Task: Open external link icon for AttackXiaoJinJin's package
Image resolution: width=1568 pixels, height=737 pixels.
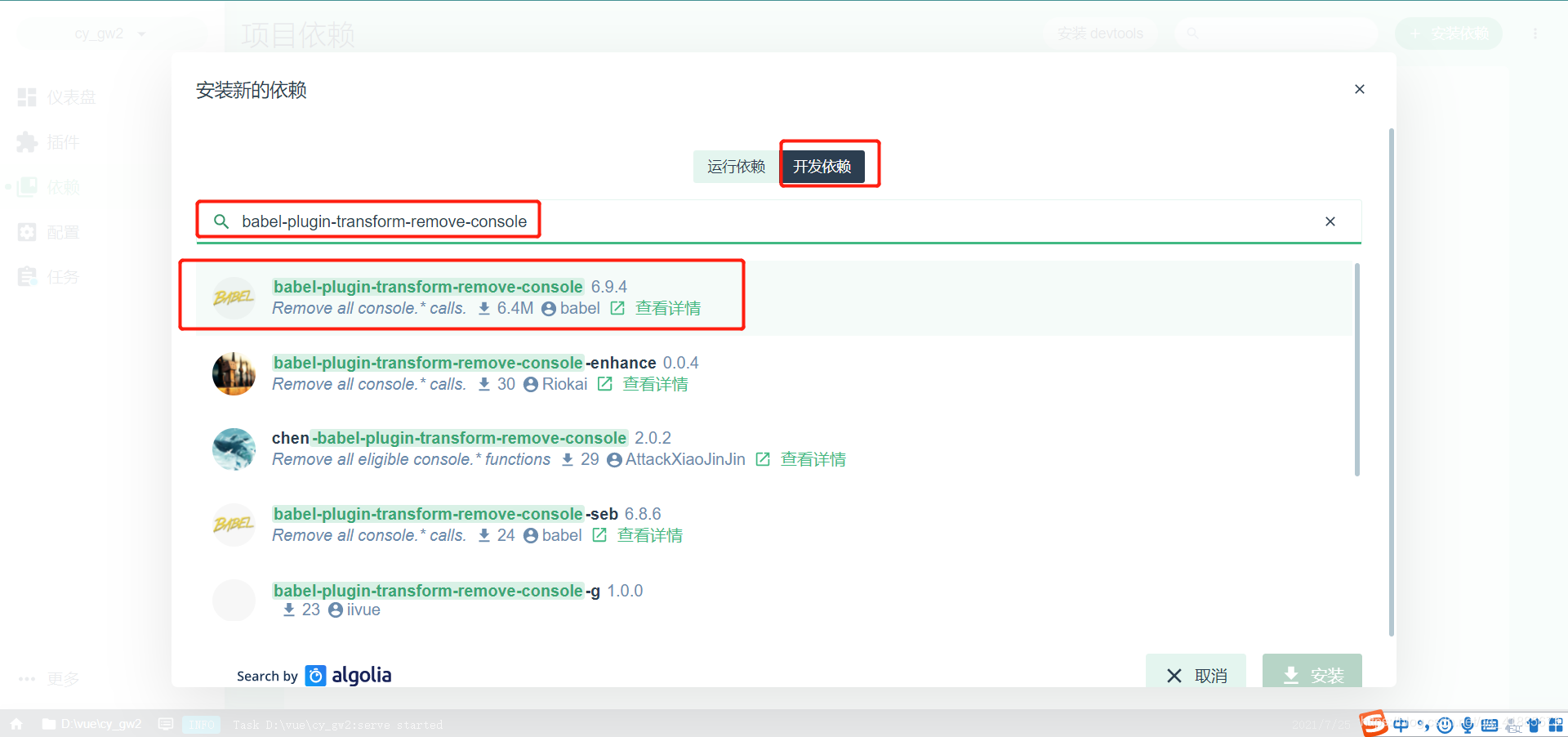Action: click(x=763, y=459)
